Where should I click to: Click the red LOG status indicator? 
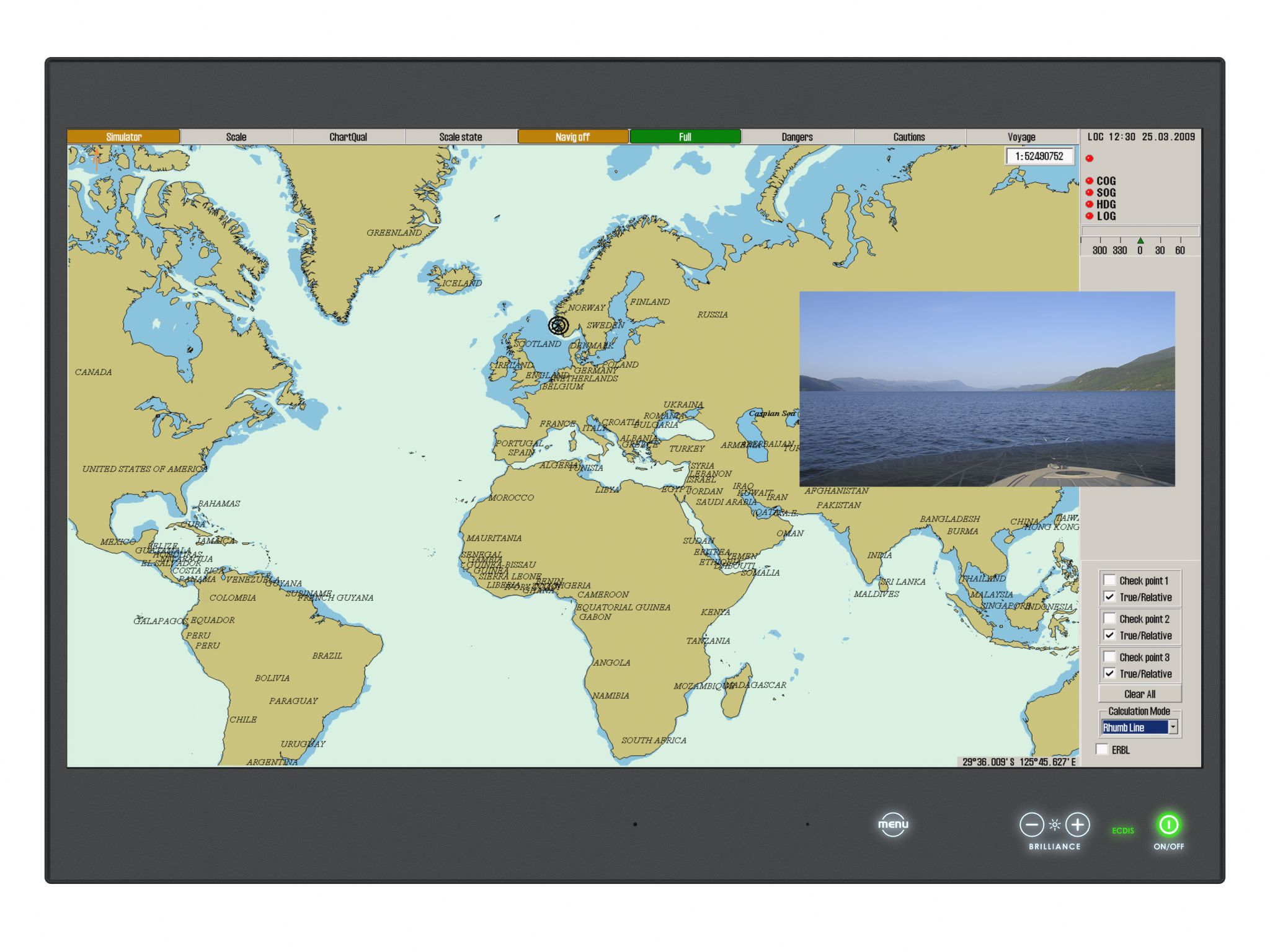click(1090, 216)
